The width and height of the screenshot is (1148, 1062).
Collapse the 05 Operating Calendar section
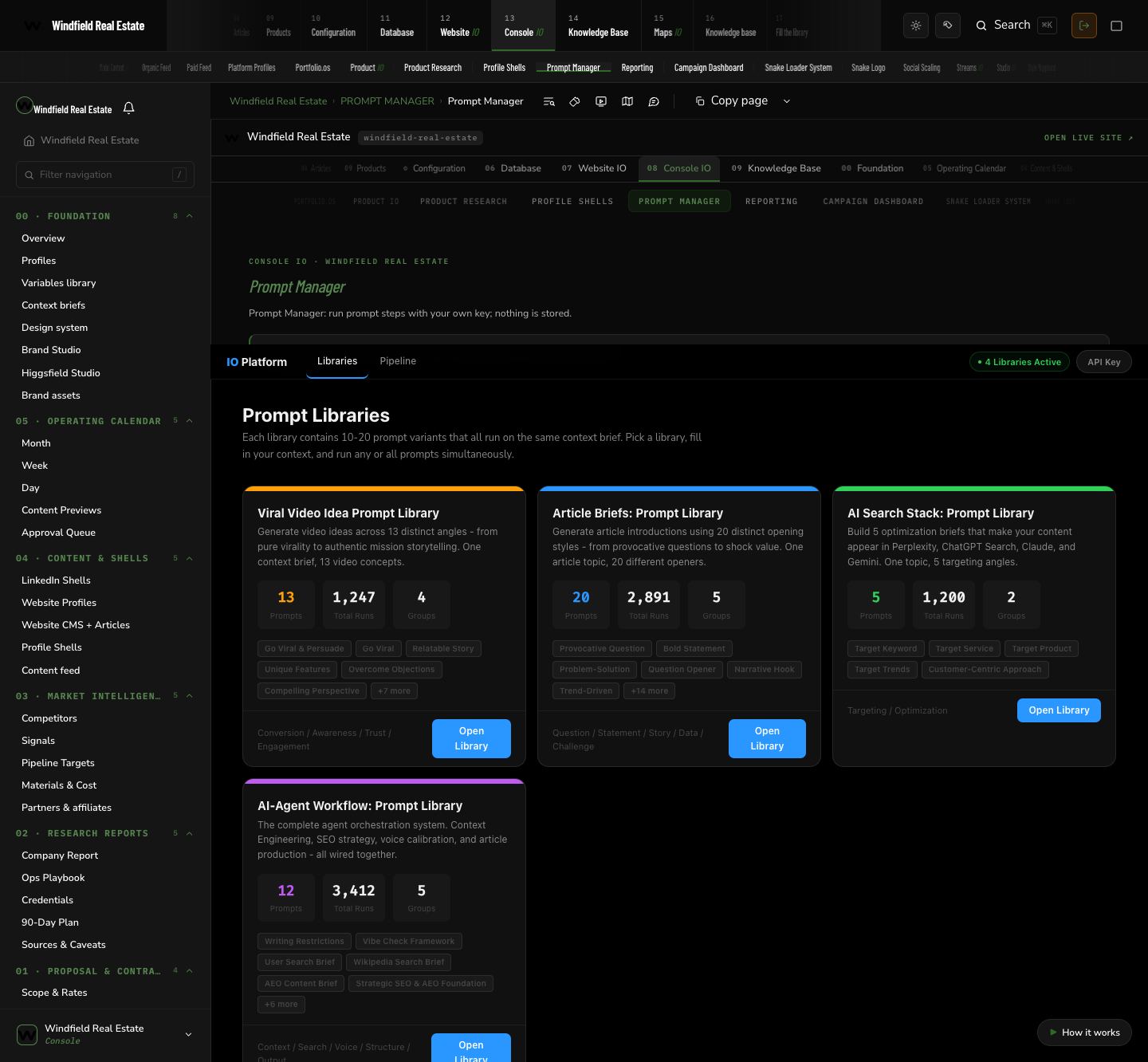click(x=190, y=421)
